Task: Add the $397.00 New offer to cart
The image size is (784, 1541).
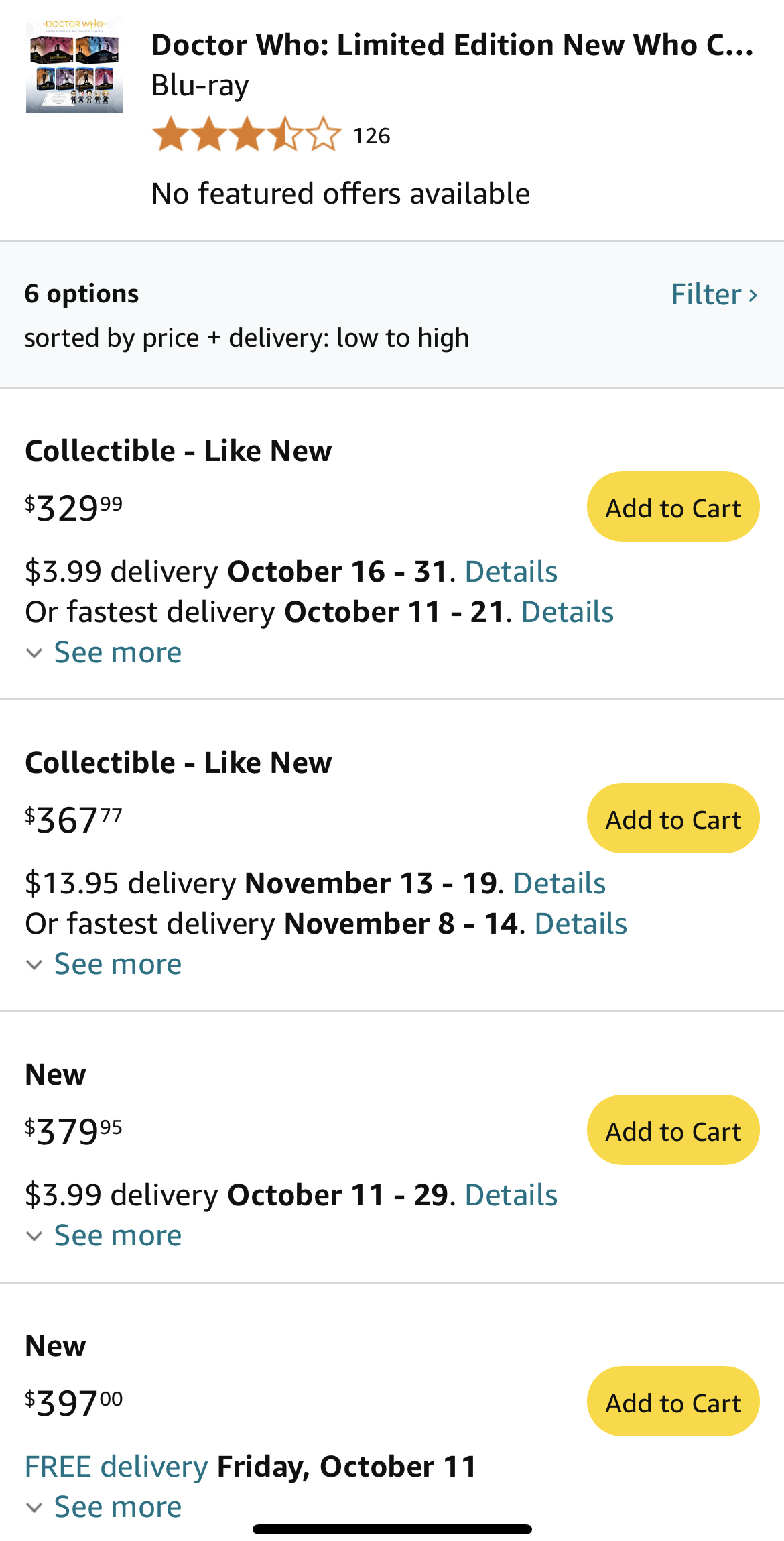Action: click(673, 1402)
